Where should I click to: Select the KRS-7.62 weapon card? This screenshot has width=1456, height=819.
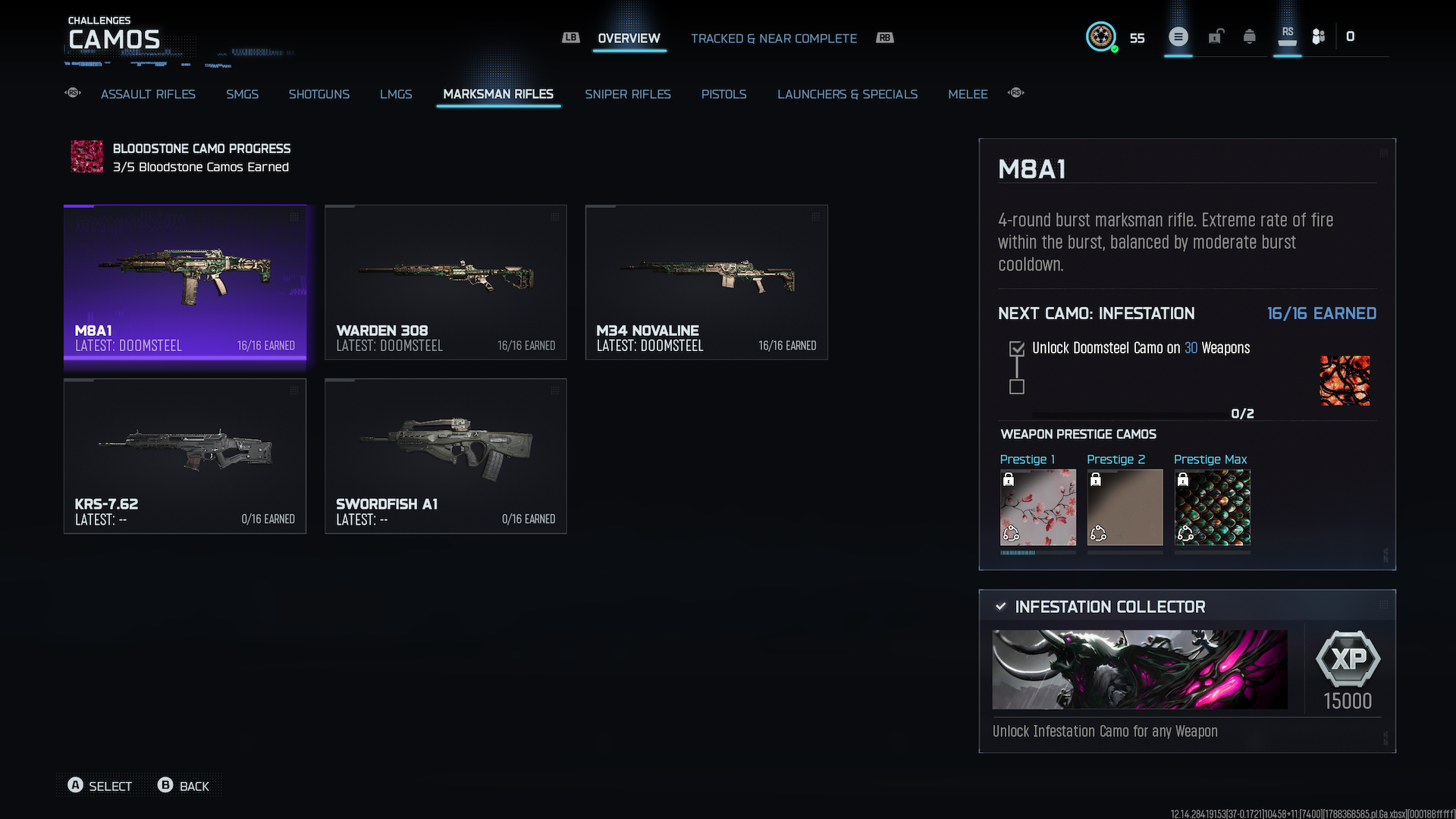click(185, 456)
